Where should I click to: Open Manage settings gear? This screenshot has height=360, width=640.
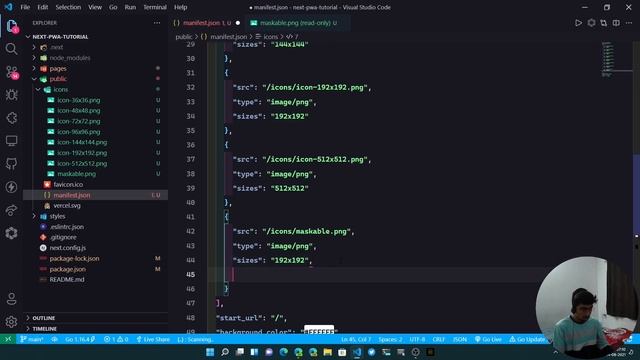click(x=11, y=322)
